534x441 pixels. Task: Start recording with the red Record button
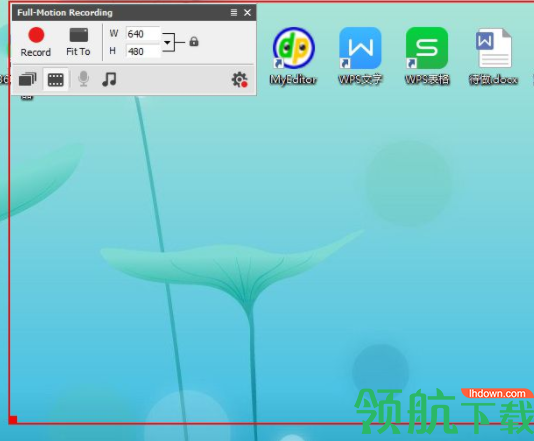click(x=36, y=42)
